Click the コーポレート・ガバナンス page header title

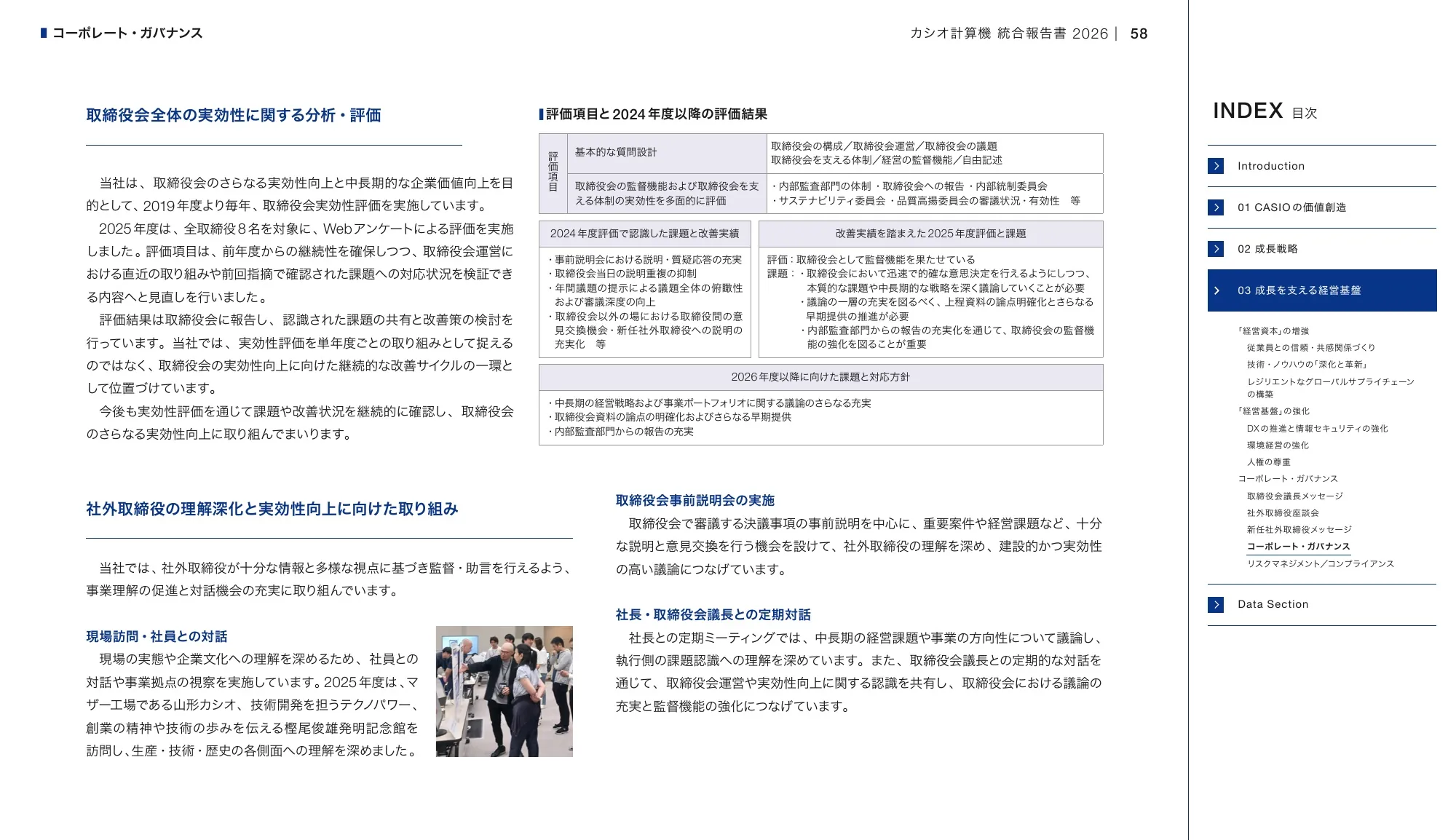tap(127, 33)
